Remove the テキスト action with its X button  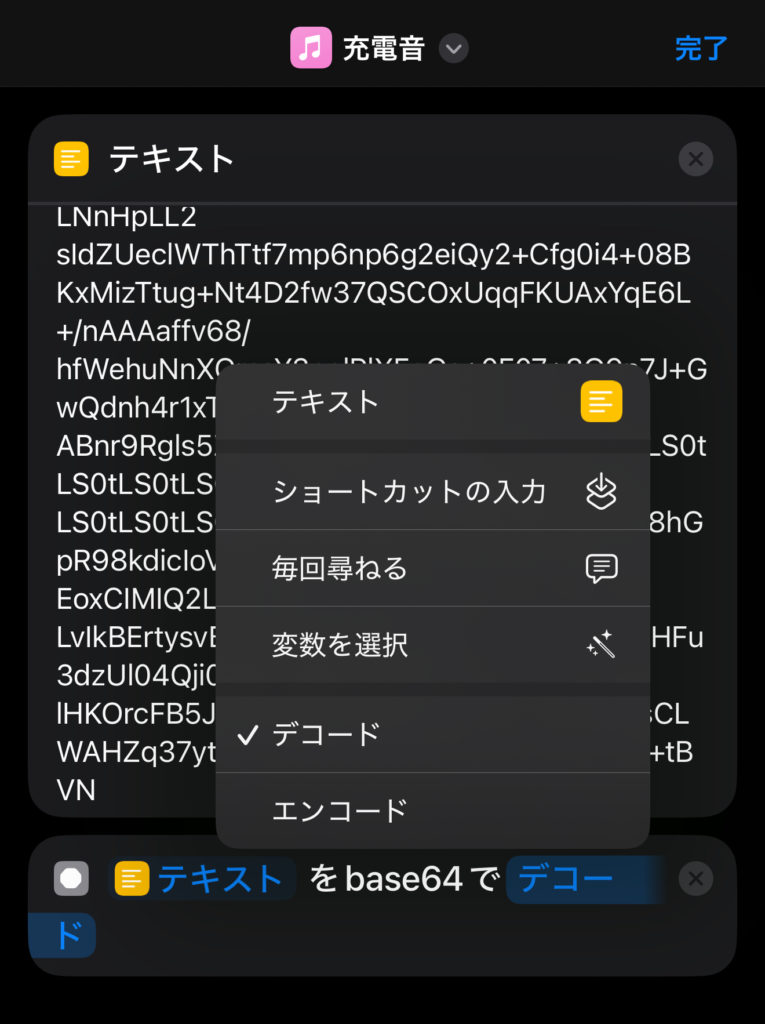point(695,159)
